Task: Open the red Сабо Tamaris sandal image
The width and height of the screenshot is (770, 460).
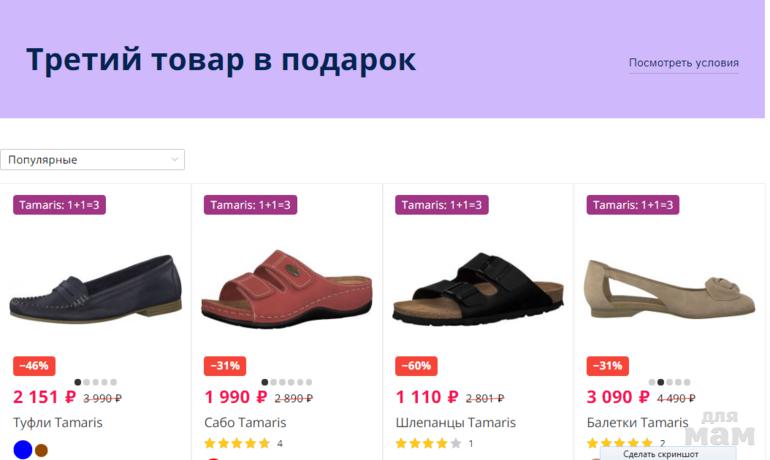Action: coord(286,289)
